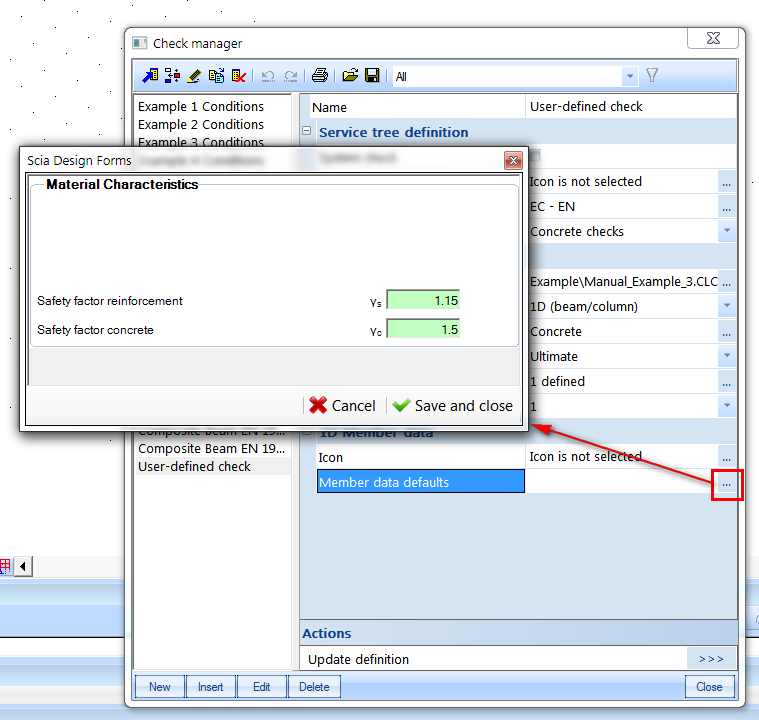Image resolution: width=759 pixels, height=720 pixels.
Task: Select Example 3 Conditions in list
Action: (201, 141)
